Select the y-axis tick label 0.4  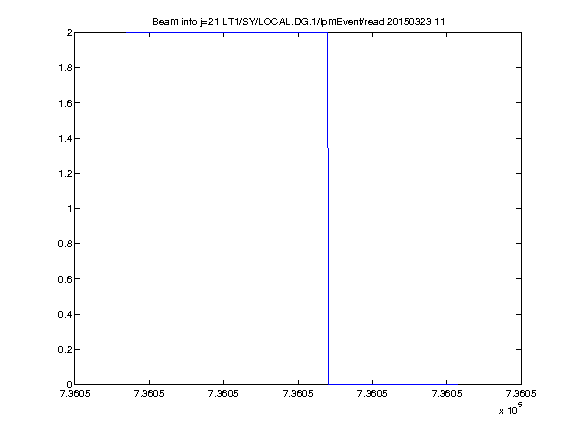pyautogui.click(x=65, y=314)
